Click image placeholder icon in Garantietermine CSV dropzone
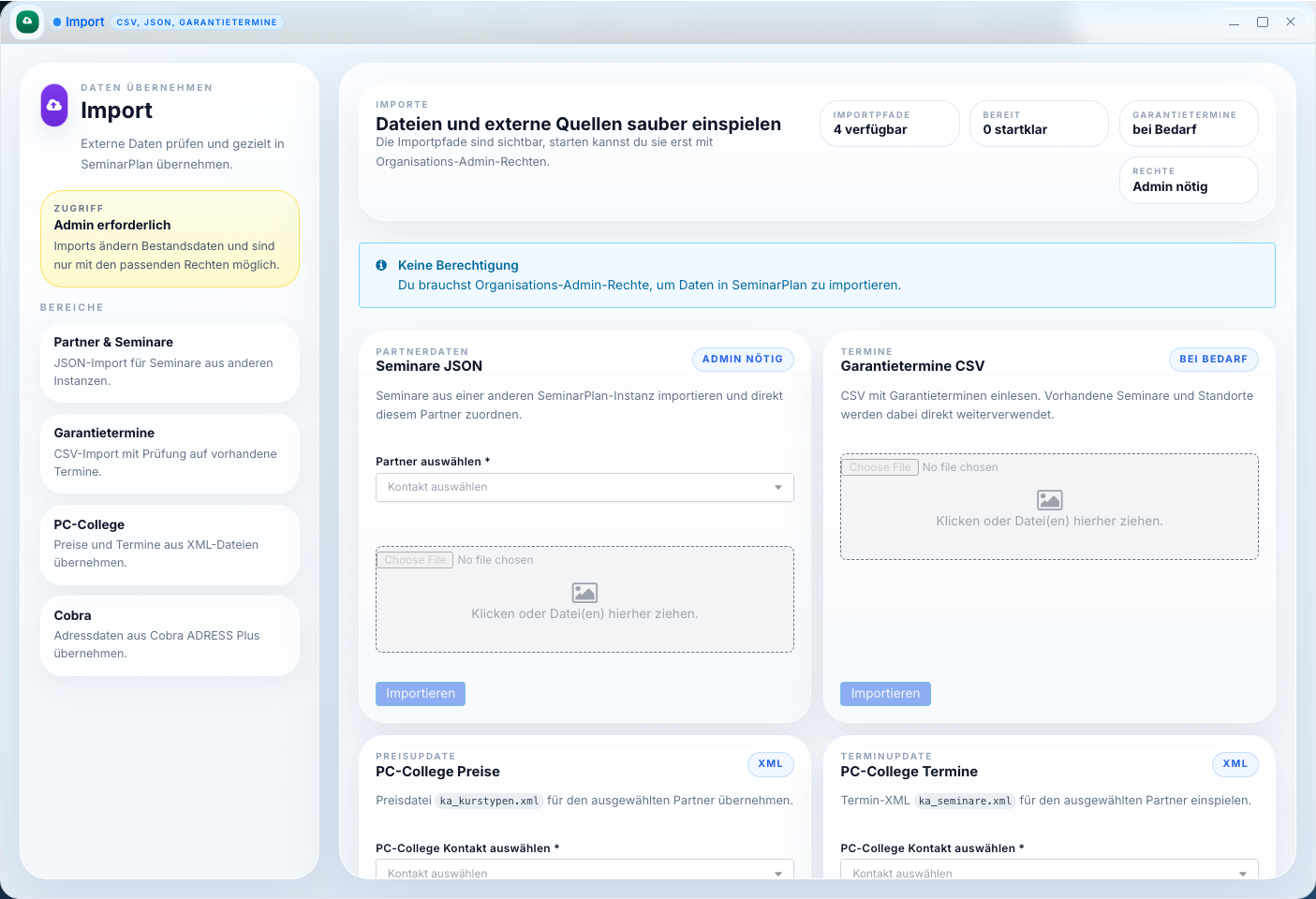This screenshot has height=899, width=1316. coord(1049,500)
